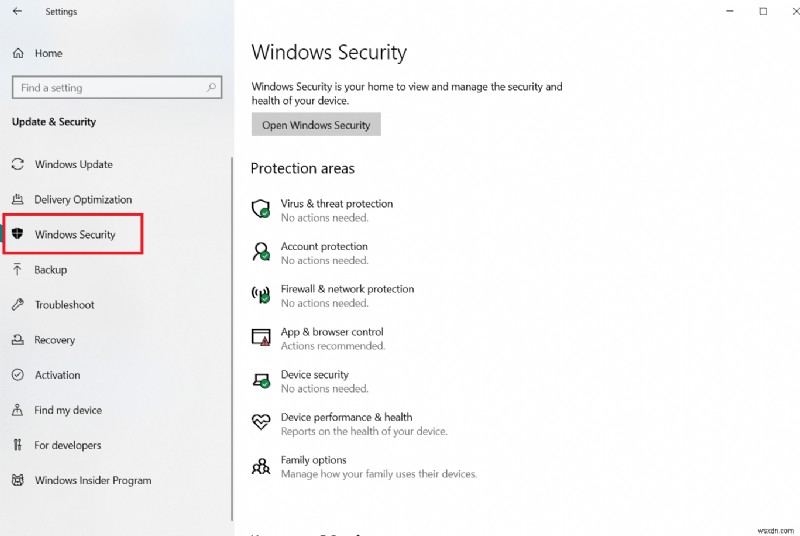This screenshot has height=536, width=800.
Task: Open Recovery settings
Action: pos(54,340)
